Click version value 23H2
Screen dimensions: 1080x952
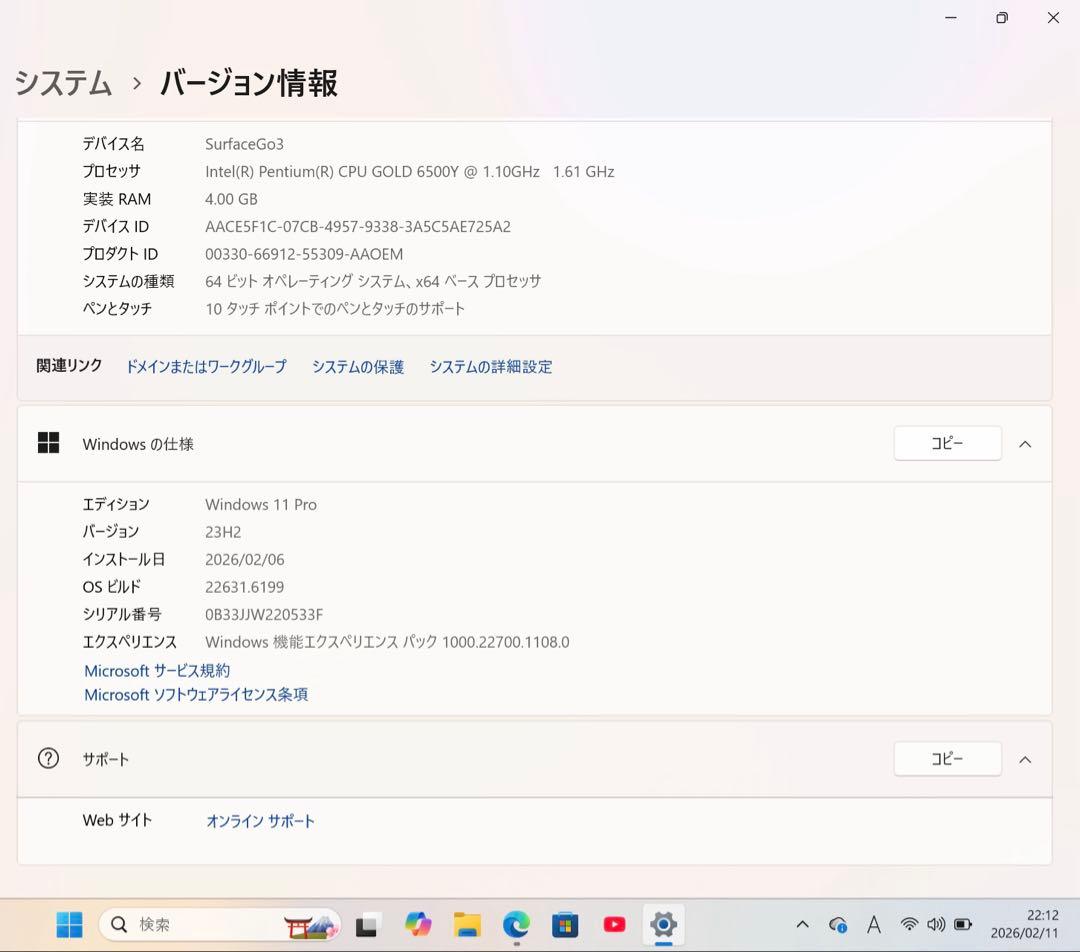[223, 532]
